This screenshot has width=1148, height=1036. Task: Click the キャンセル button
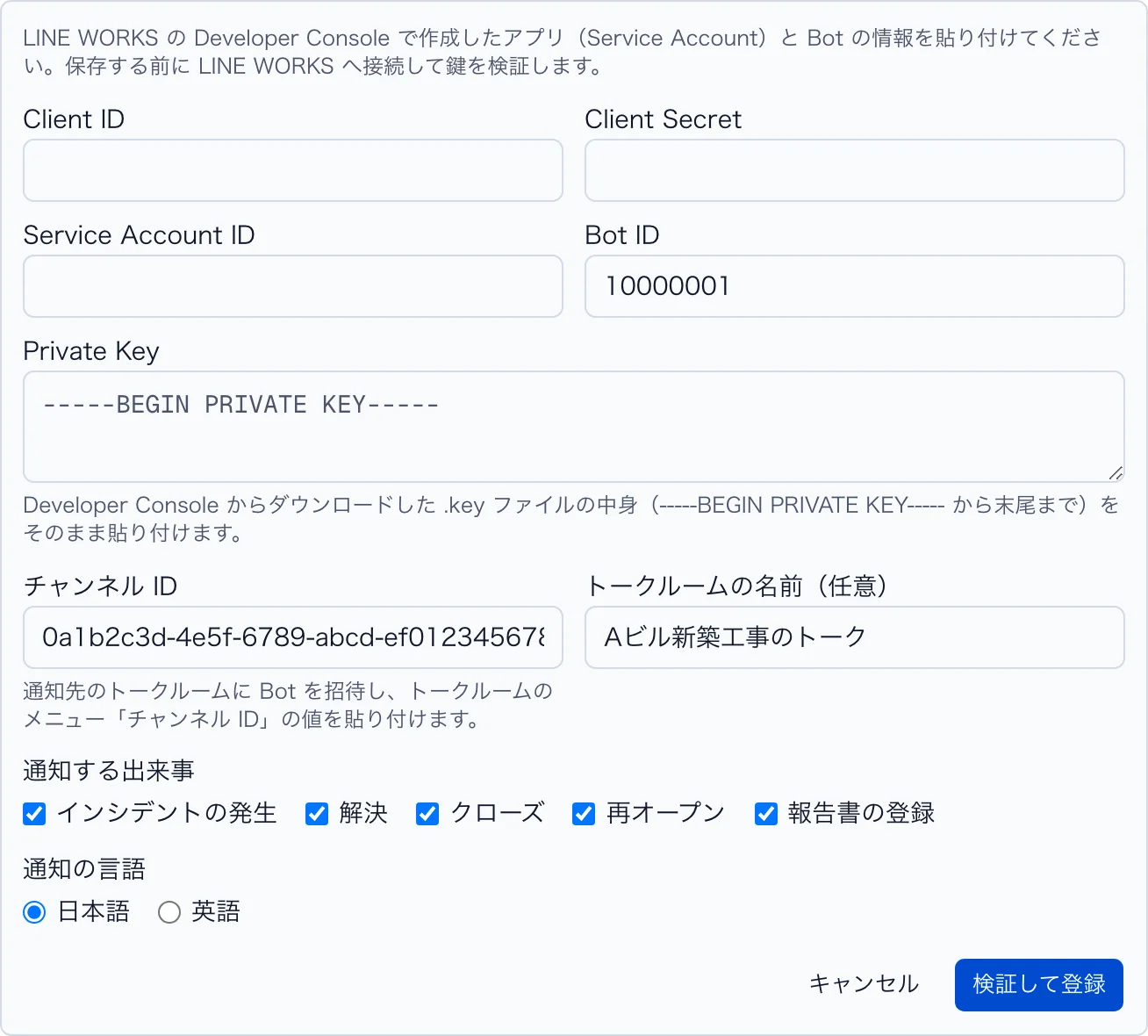[x=864, y=984]
